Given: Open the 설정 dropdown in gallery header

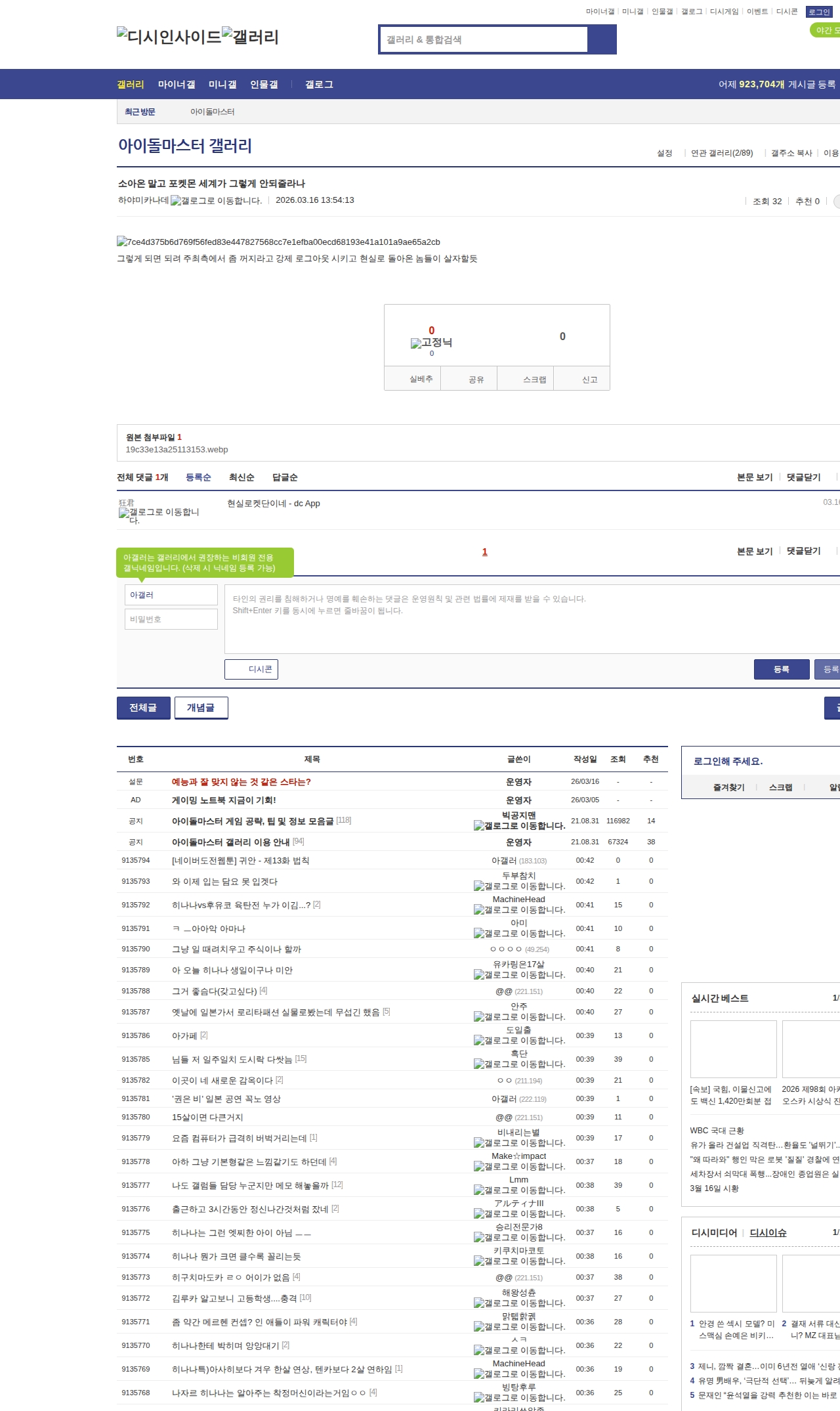Looking at the screenshot, I should tap(664, 153).
